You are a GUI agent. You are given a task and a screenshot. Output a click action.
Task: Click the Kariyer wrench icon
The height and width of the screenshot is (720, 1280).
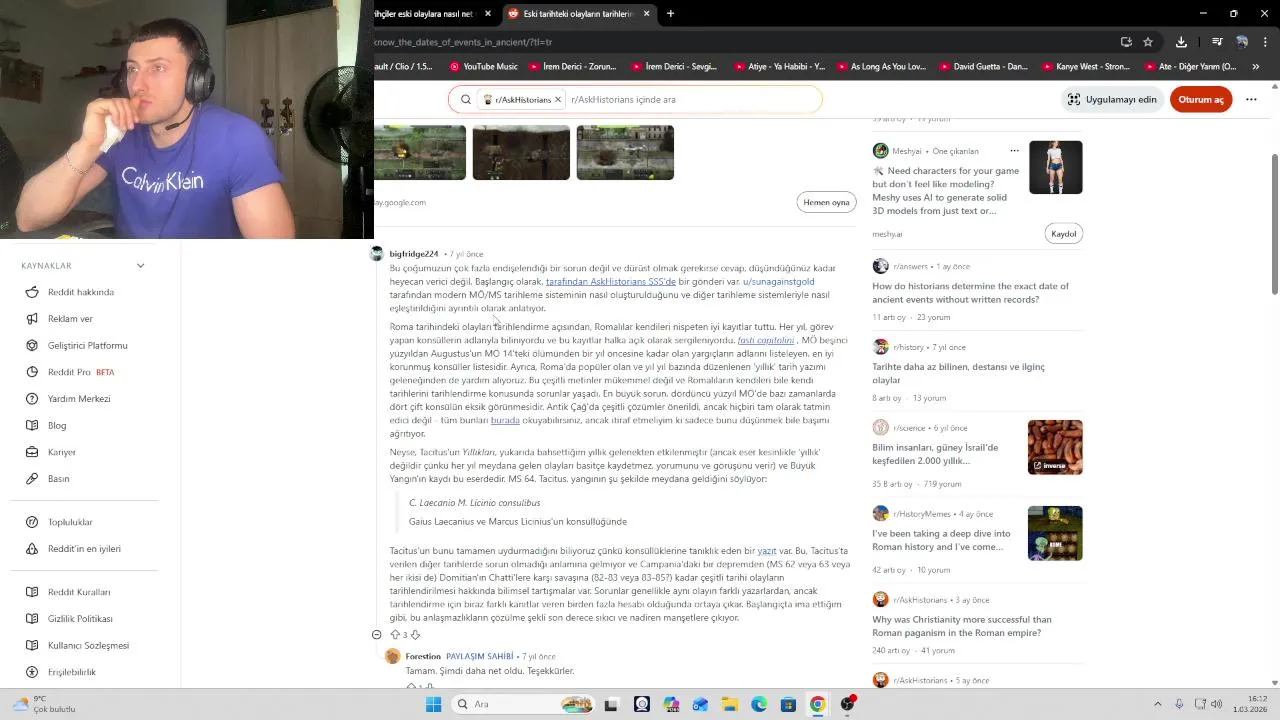(33, 452)
